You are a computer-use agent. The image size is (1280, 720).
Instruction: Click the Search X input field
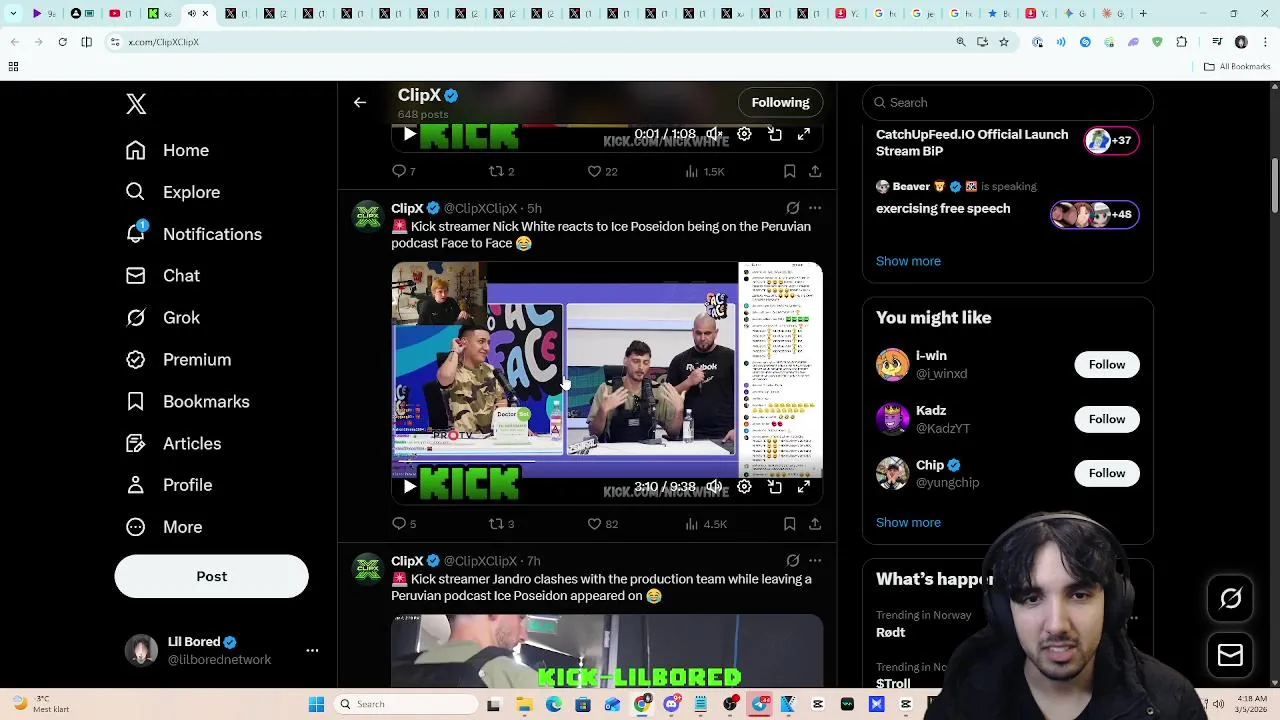click(1007, 102)
